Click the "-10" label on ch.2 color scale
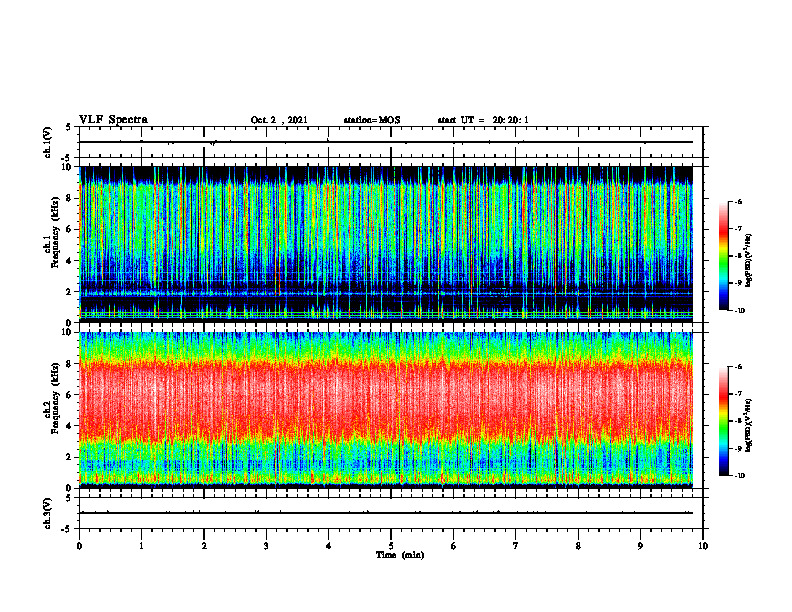The image size is (792, 612). coord(740,476)
